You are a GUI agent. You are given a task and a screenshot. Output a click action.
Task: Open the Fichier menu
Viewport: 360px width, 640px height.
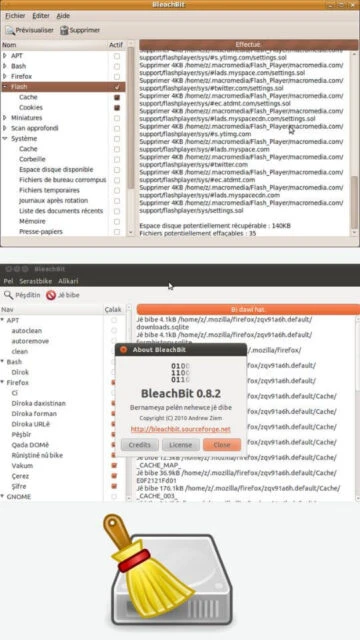15,16
